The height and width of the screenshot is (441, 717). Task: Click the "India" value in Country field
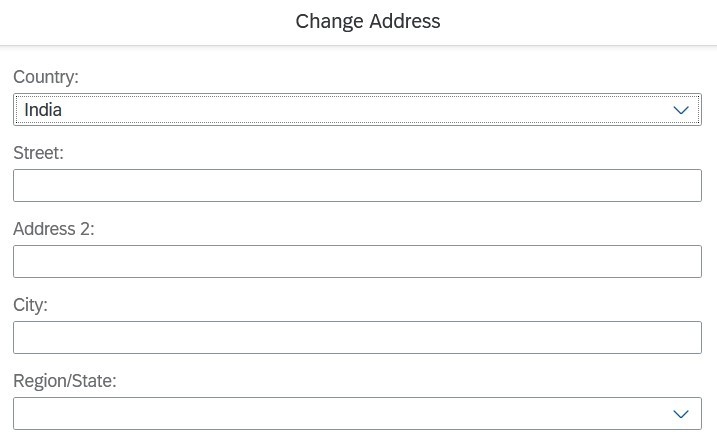pyautogui.click(x=43, y=110)
